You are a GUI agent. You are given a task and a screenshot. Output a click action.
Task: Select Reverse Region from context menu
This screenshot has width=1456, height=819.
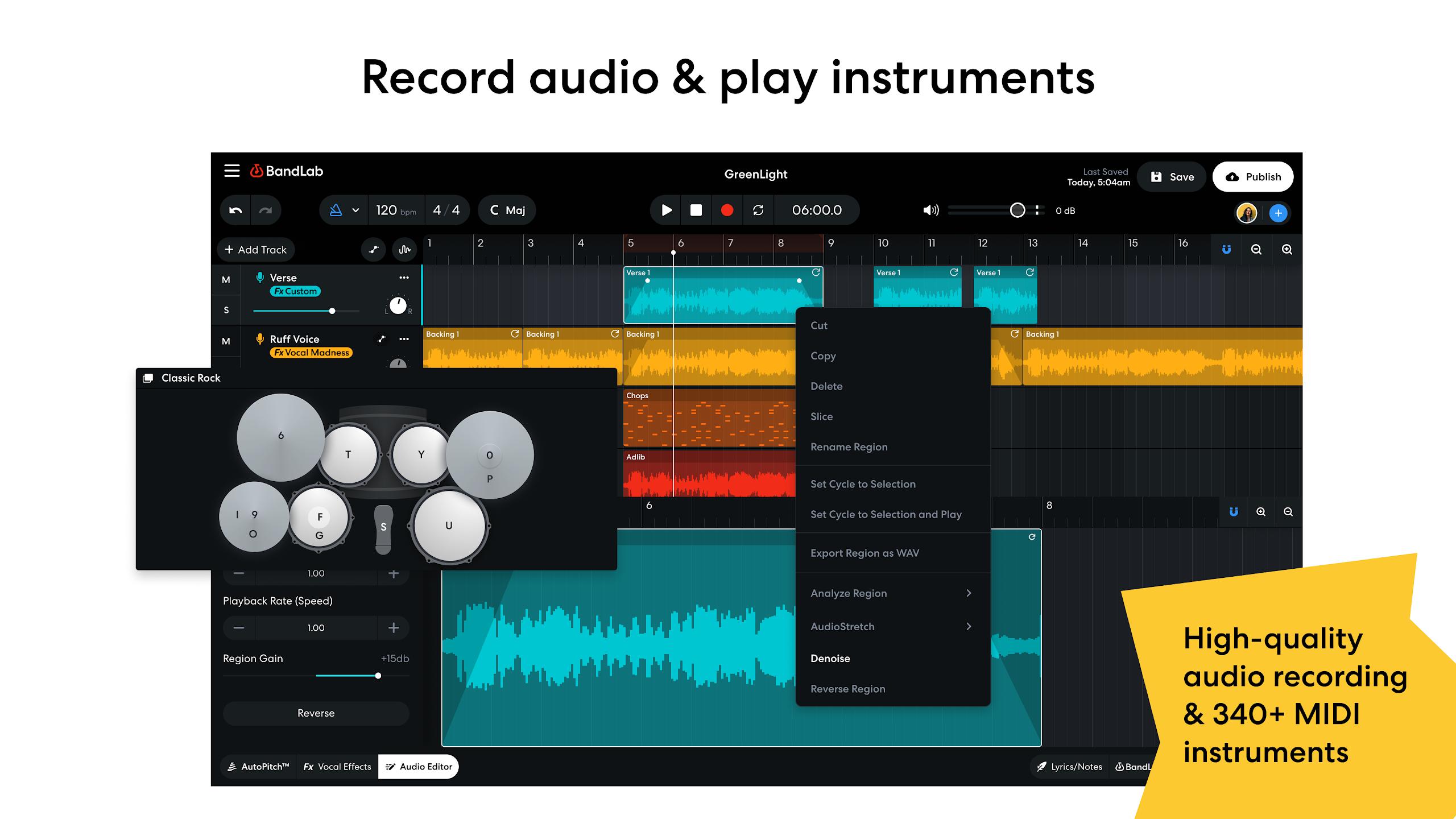tap(847, 688)
